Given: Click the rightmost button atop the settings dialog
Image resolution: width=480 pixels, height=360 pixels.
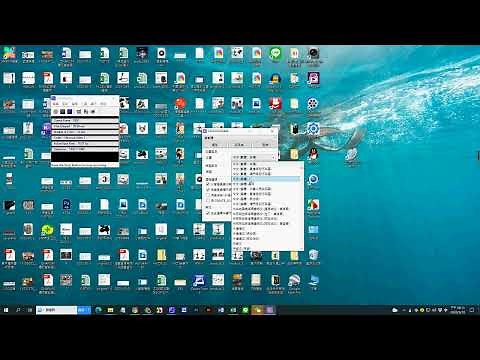Looking at the screenshot, I should [265, 145].
